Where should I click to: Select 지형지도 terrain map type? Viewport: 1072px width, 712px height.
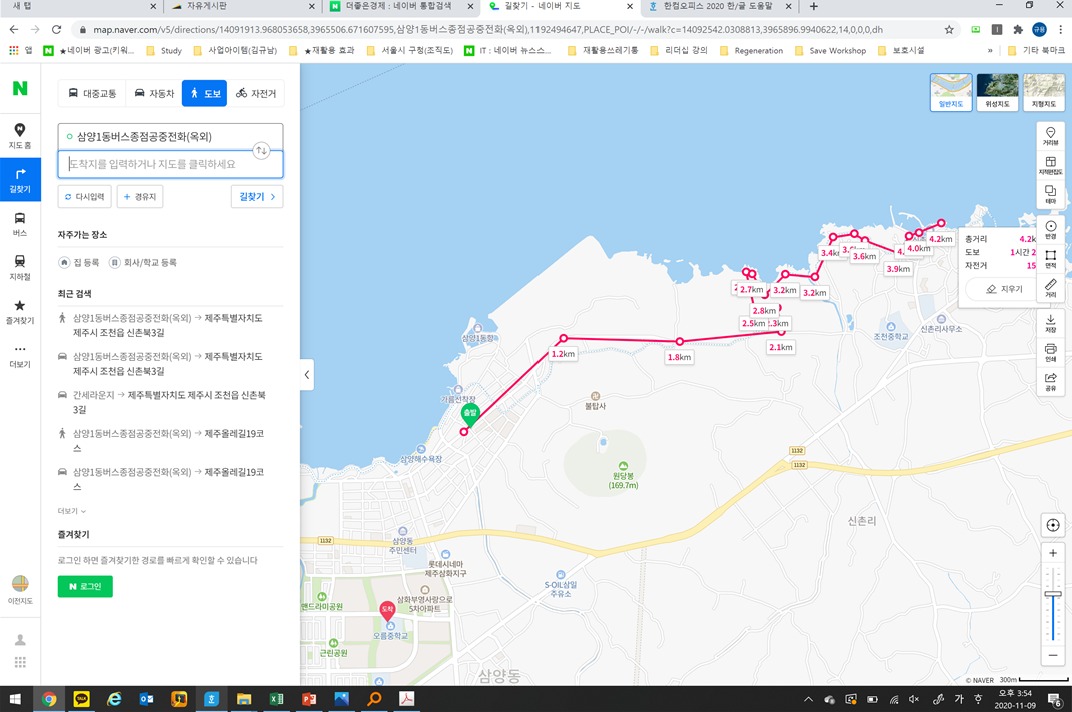(x=1044, y=92)
